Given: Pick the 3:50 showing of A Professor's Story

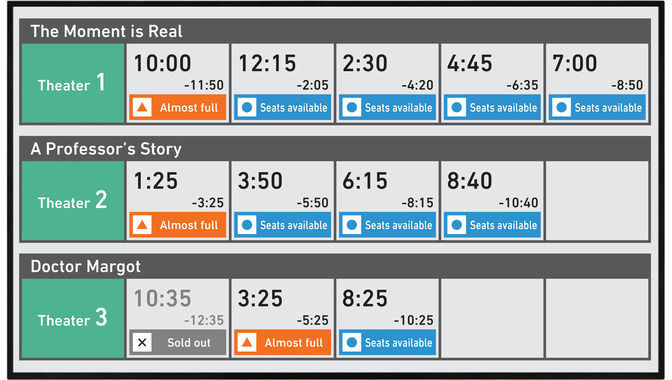Looking at the screenshot, I should tap(282, 200).
